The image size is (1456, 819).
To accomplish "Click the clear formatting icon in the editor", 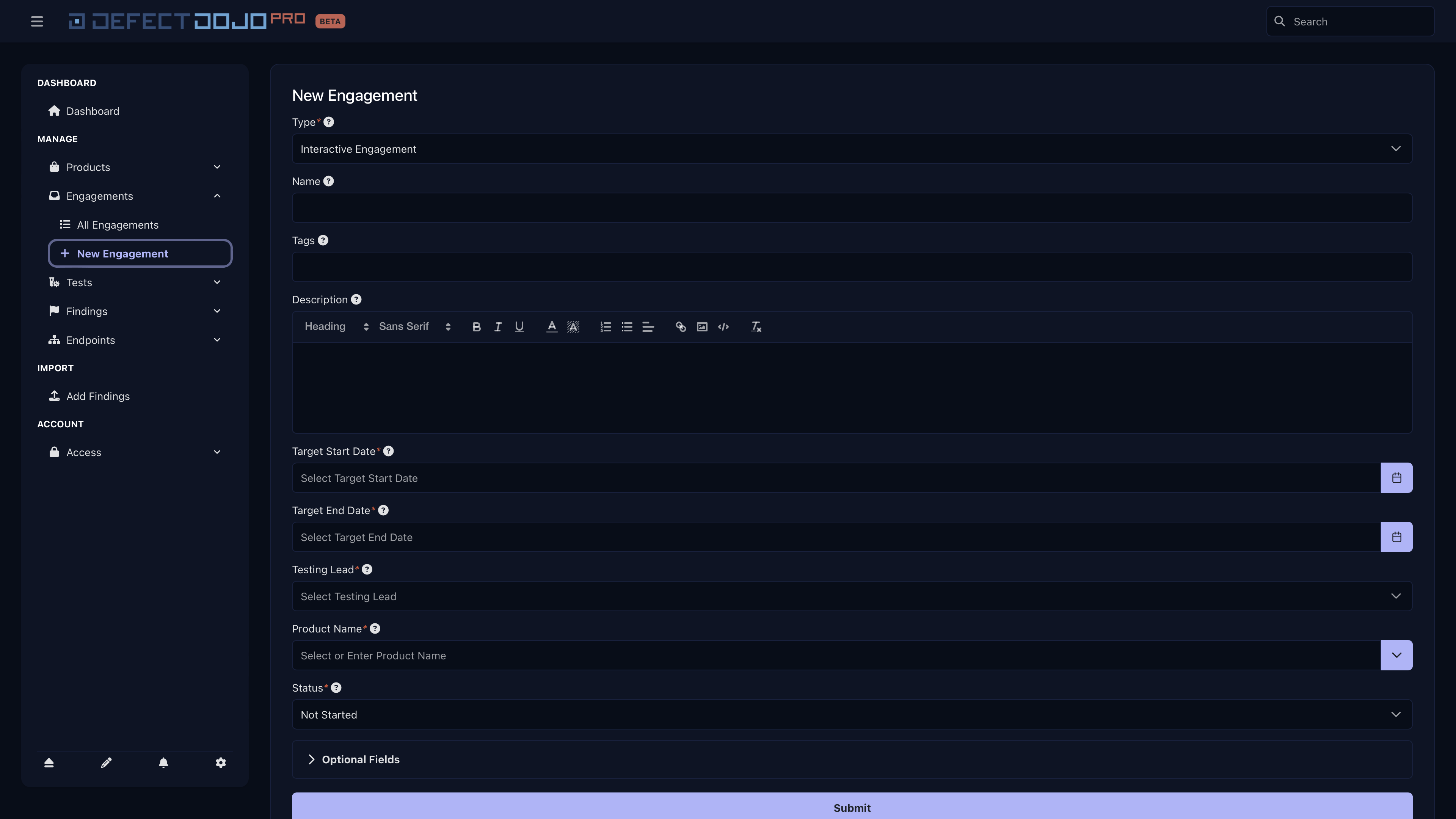I will 756,327.
